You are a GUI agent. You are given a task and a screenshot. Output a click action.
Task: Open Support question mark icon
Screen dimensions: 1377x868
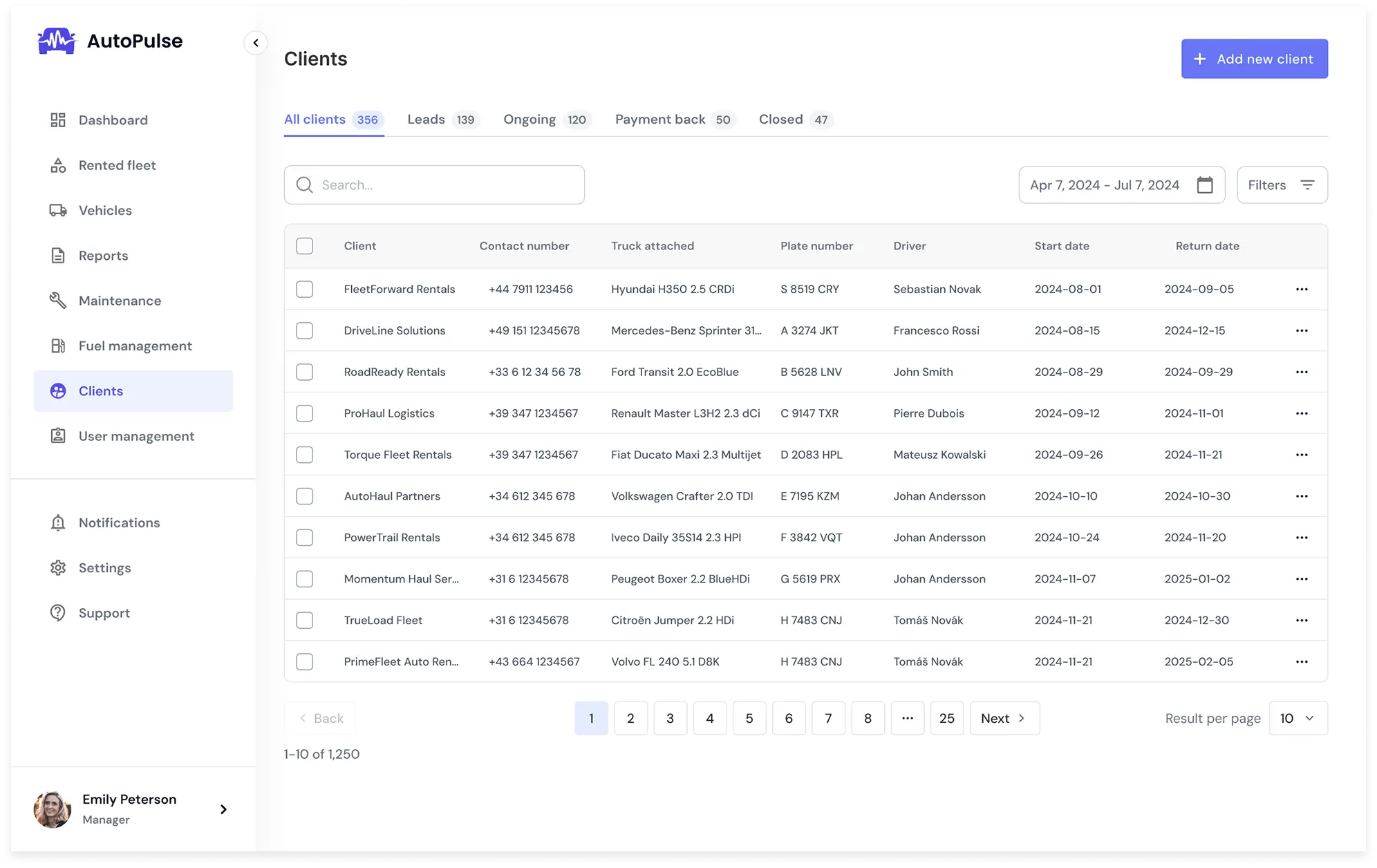58,613
